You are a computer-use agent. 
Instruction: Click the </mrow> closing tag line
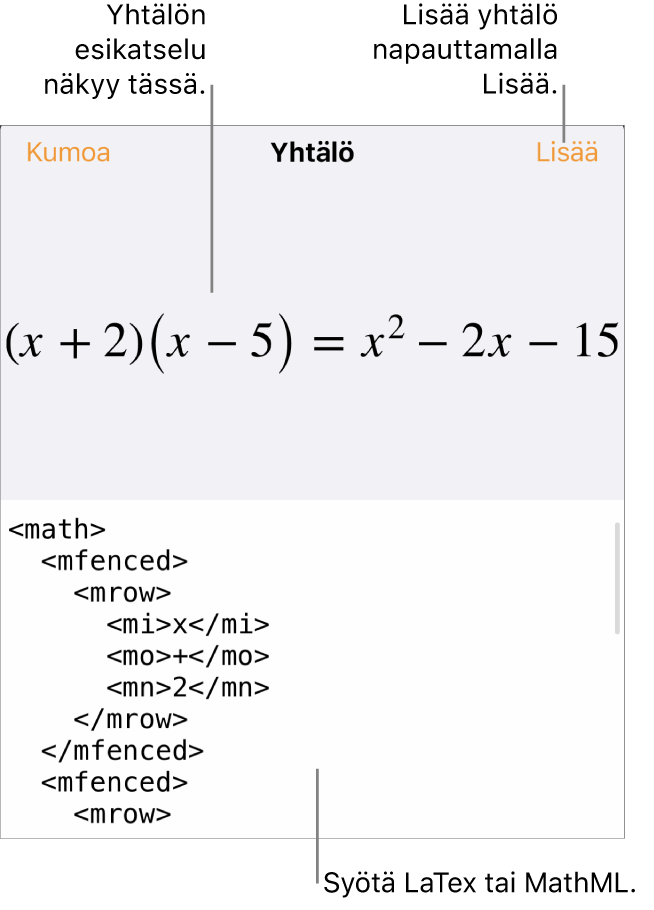130,719
